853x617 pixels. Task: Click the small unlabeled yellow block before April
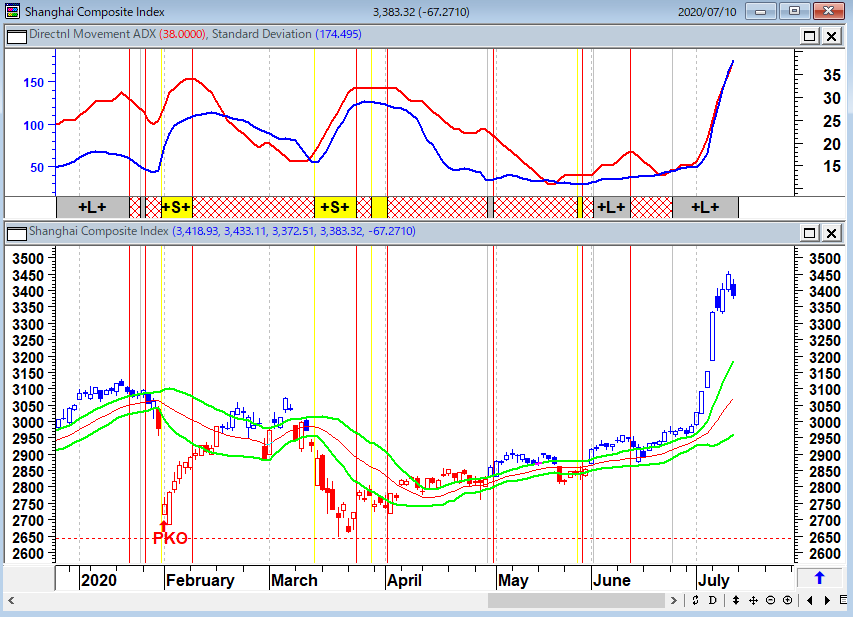coord(379,207)
